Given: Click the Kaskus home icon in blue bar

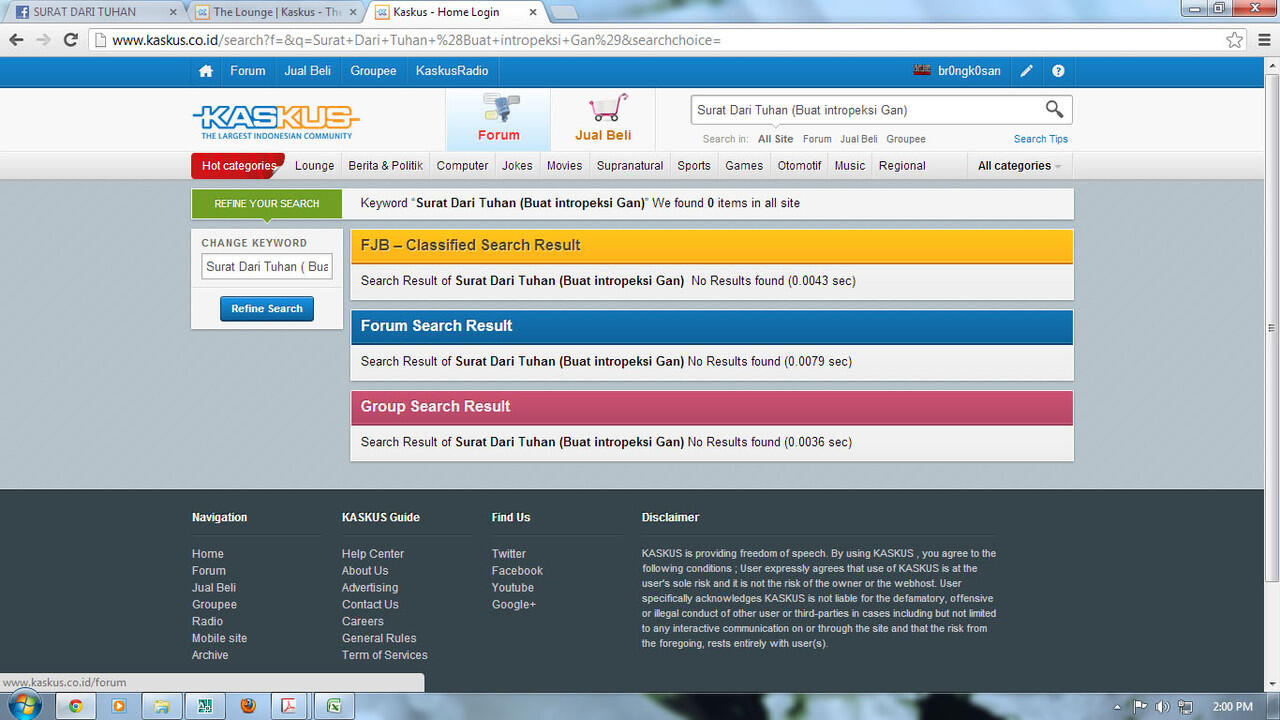Looking at the screenshot, I should [206, 71].
